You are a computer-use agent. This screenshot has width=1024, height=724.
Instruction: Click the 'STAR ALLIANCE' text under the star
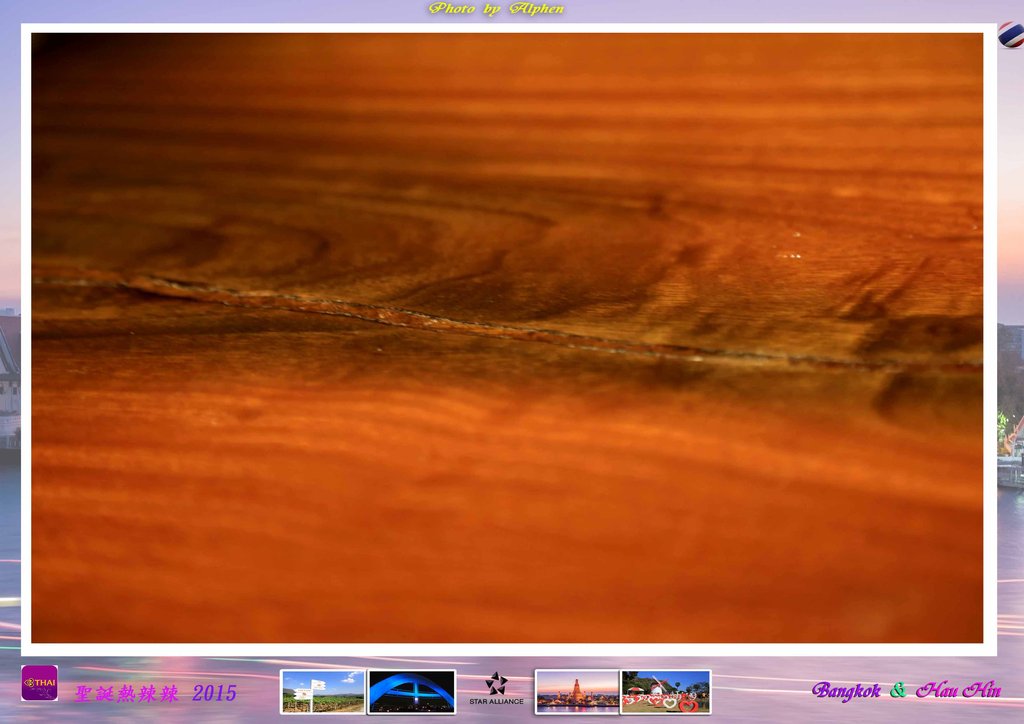coord(496,701)
